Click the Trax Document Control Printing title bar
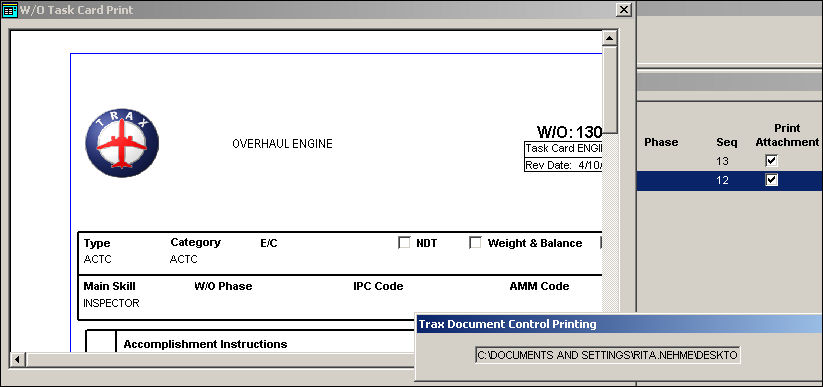The height and width of the screenshot is (387, 823). click(x=619, y=324)
